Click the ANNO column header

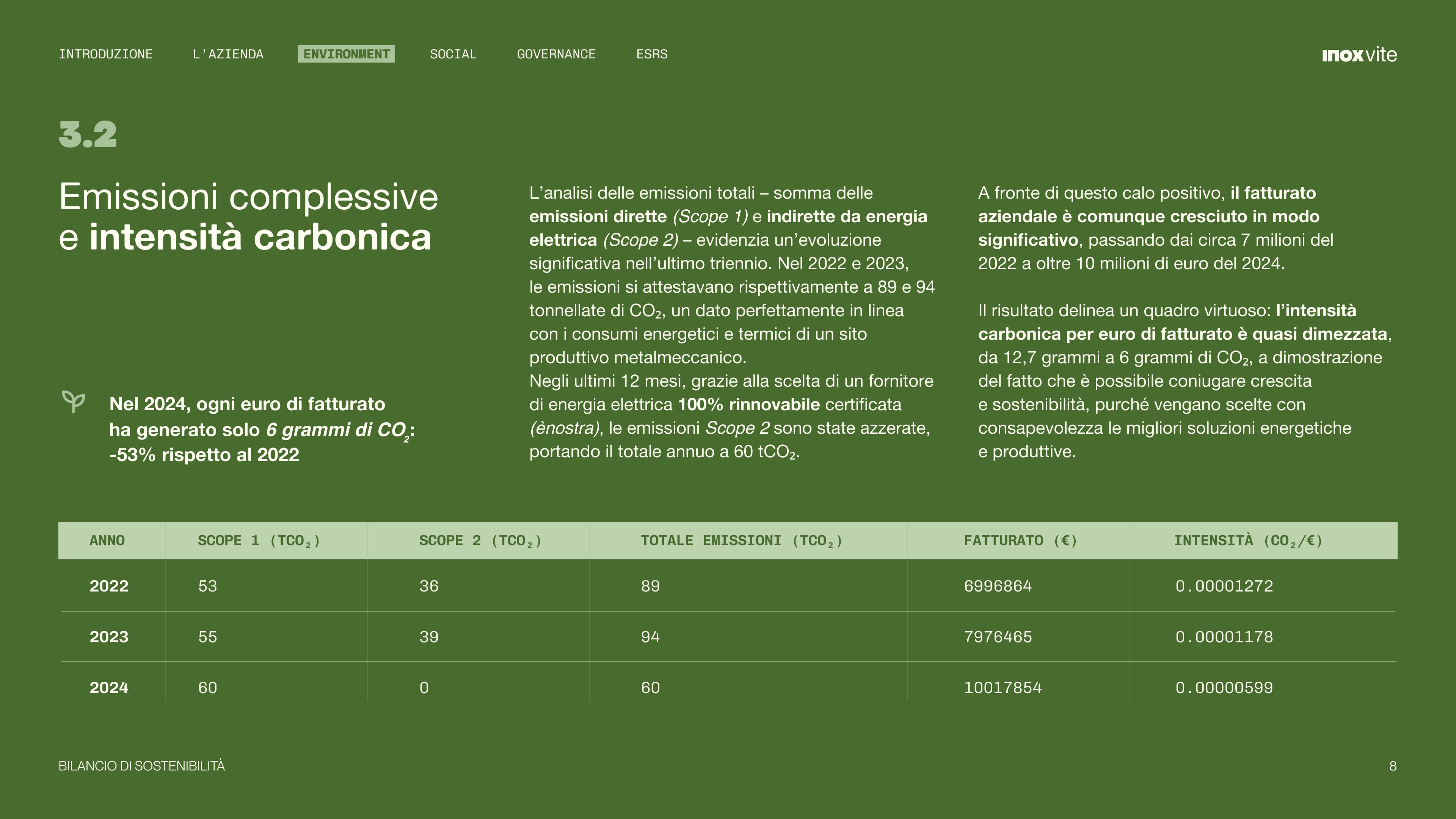coord(107,540)
